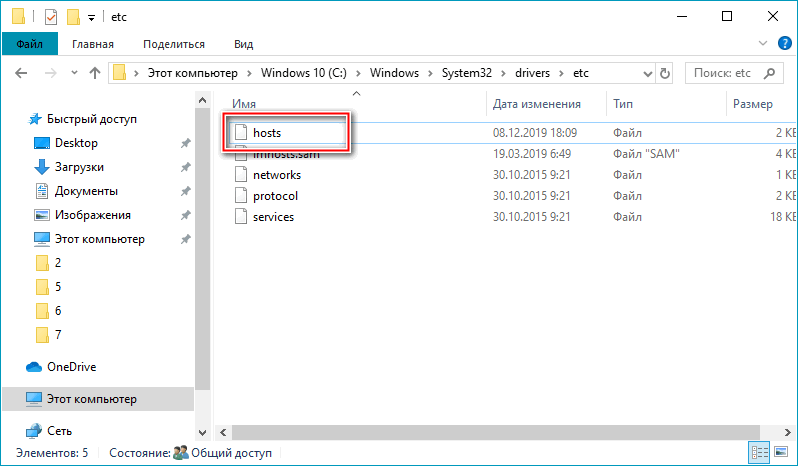Click Этот компьютер in the address bar
The height and width of the screenshot is (466, 798).
[x=192, y=73]
